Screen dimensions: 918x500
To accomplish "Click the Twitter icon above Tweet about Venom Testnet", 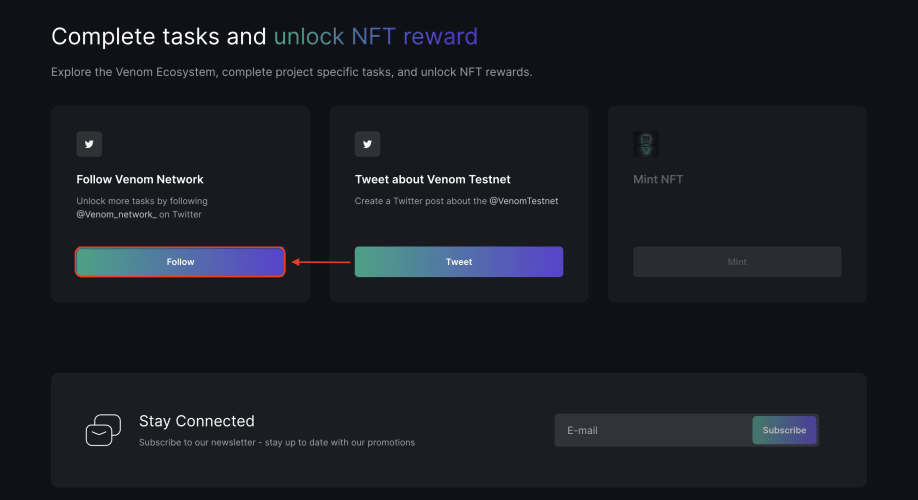I will pos(367,144).
